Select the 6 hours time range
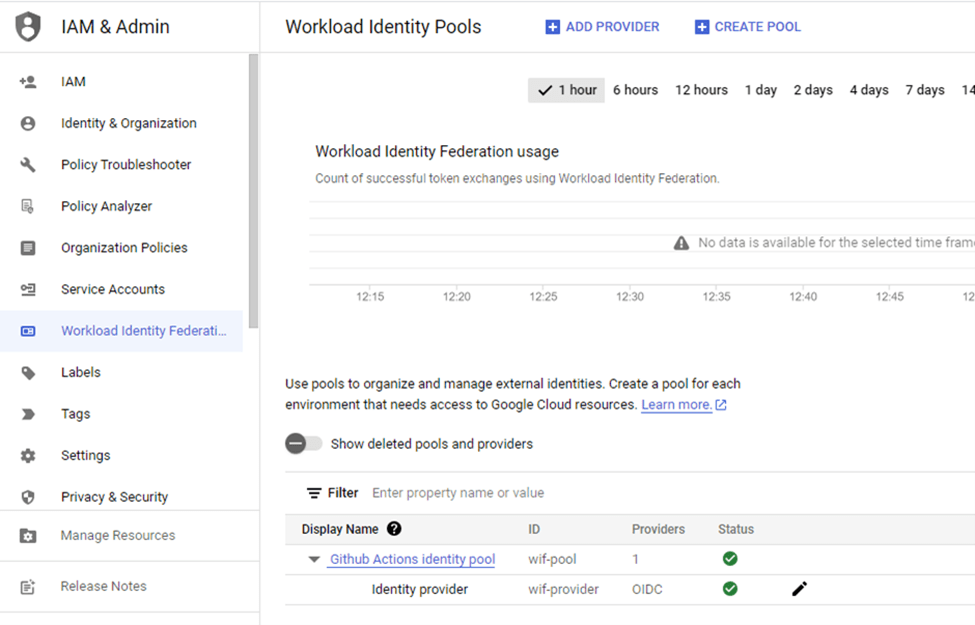 (635, 90)
